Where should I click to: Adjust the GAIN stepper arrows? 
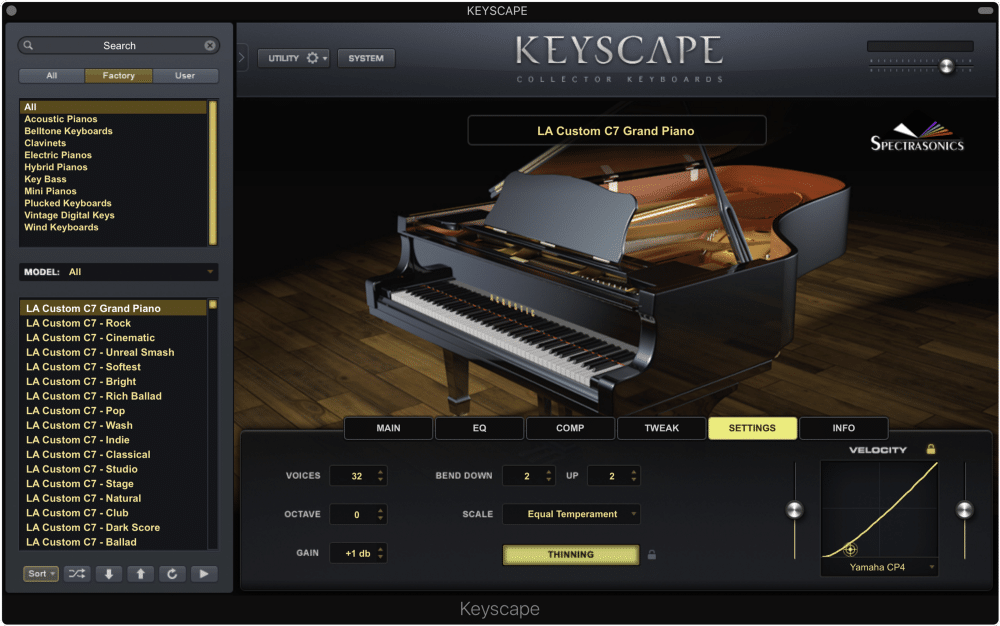click(x=380, y=553)
